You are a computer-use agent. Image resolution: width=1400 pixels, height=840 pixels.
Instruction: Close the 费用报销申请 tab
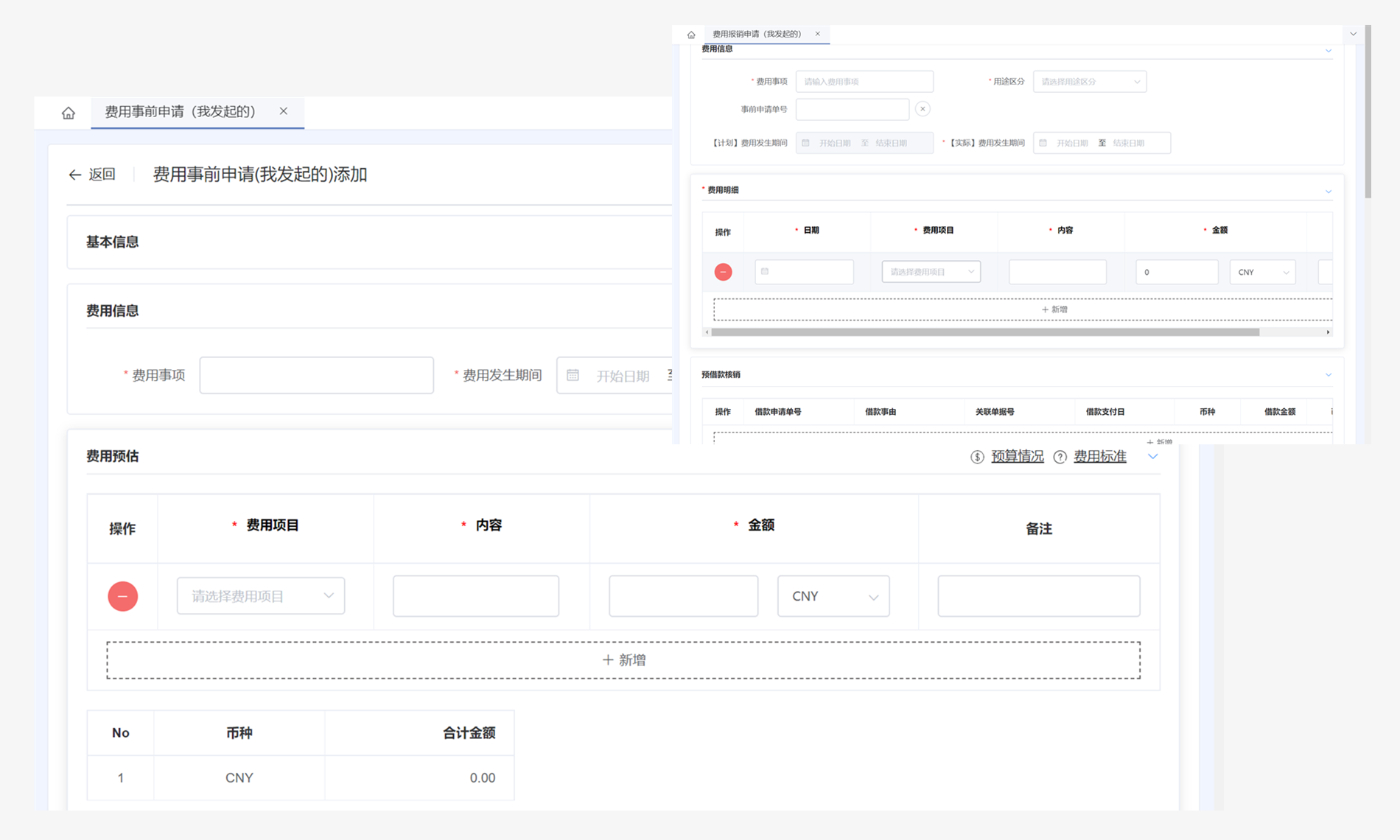817,34
